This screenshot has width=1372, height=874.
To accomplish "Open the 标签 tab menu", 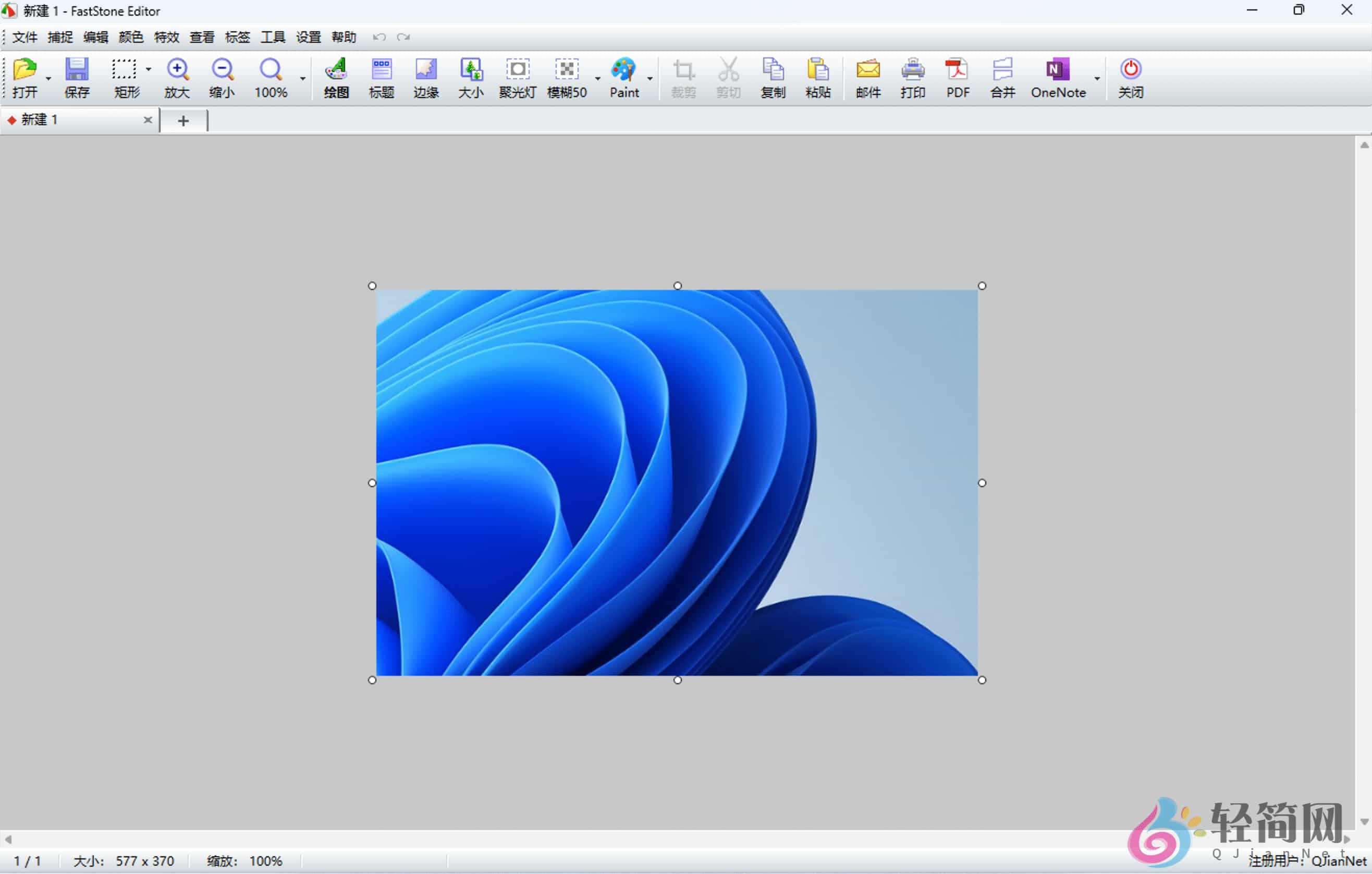I will (238, 37).
